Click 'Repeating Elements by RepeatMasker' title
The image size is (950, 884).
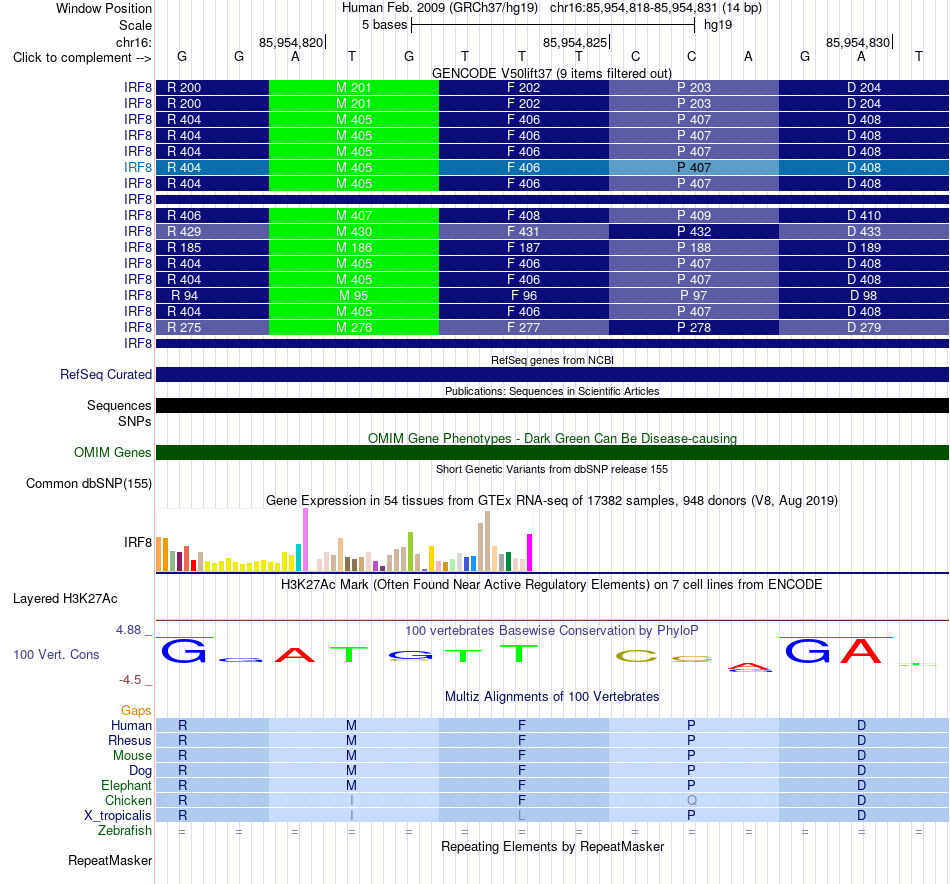[x=552, y=847]
